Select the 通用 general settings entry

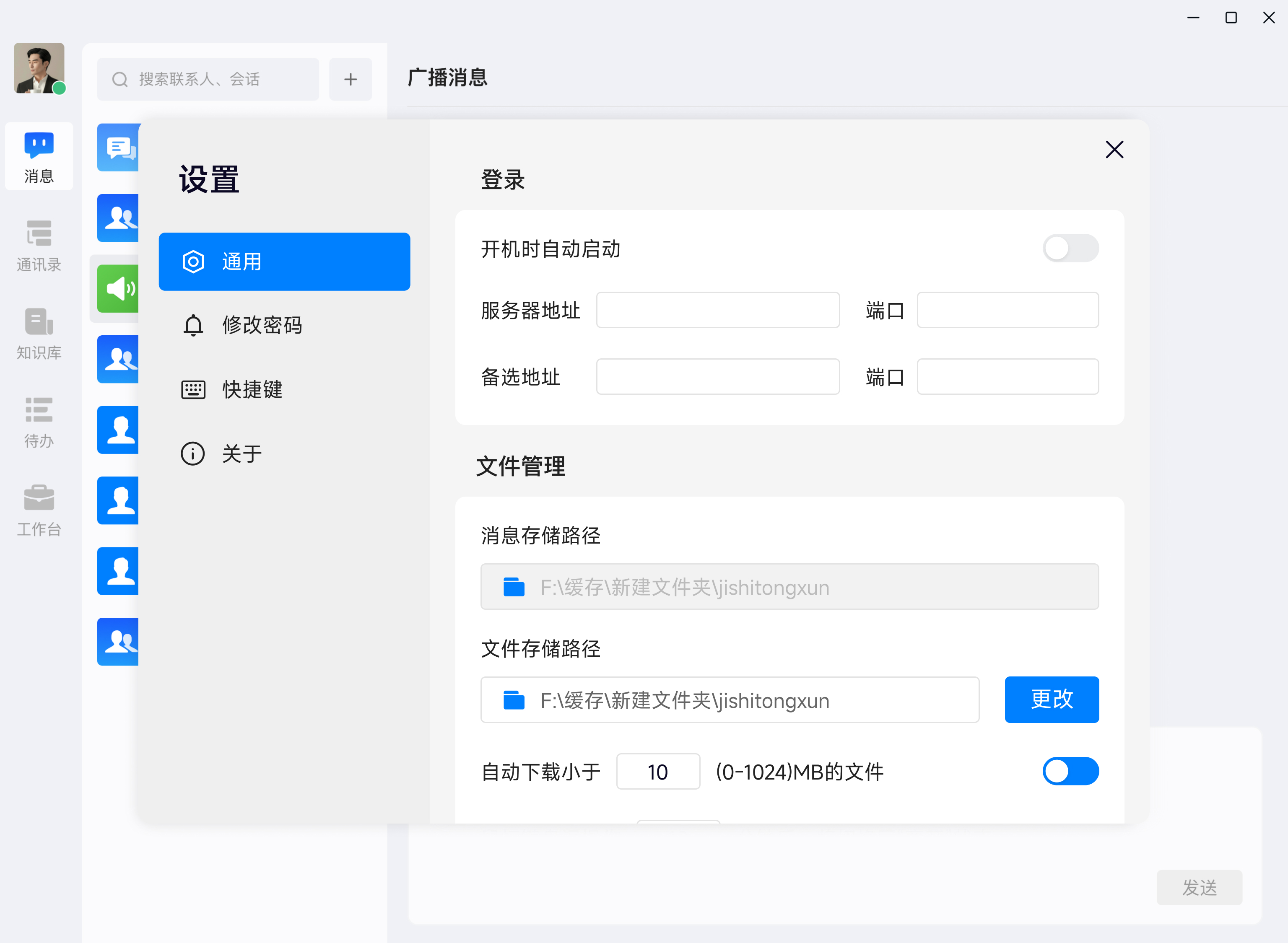coord(284,262)
